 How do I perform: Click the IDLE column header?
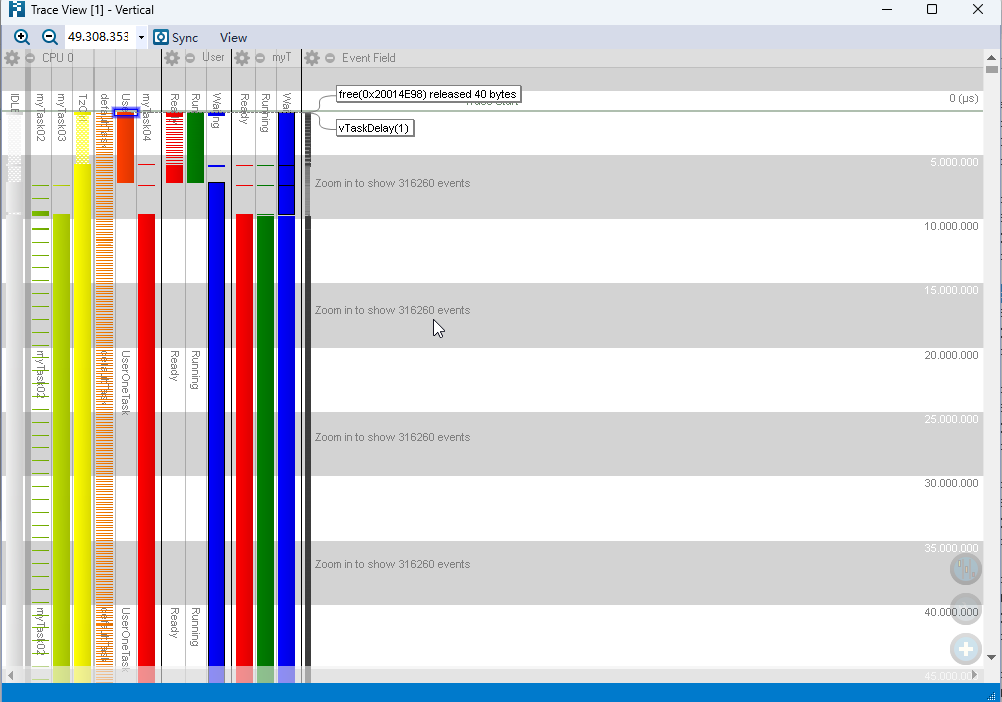point(15,103)
